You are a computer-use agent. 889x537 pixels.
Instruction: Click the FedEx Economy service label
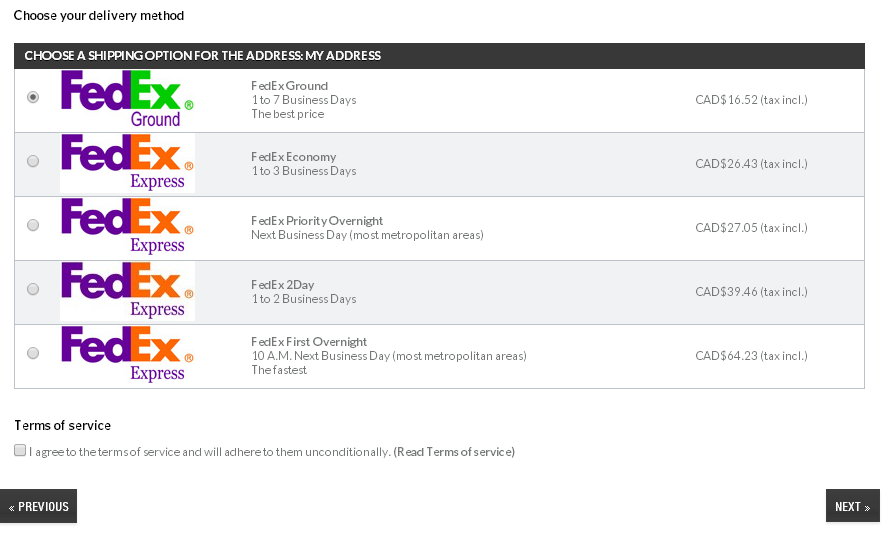pos(293,157)
